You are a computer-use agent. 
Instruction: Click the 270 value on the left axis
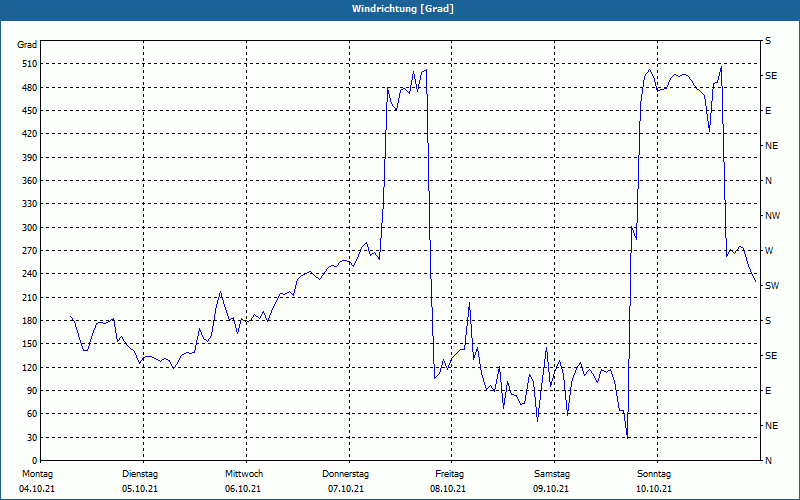point(30,251)
